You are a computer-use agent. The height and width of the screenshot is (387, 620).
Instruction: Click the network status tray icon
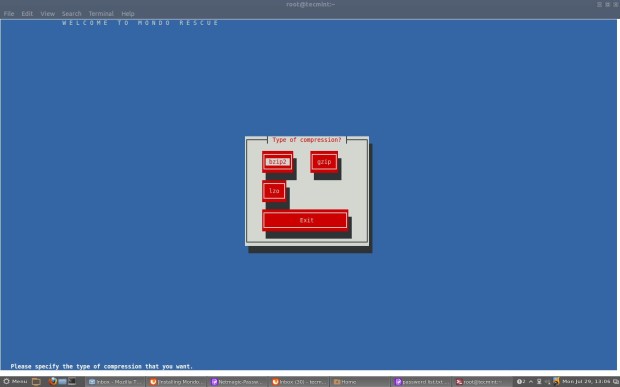539,381
